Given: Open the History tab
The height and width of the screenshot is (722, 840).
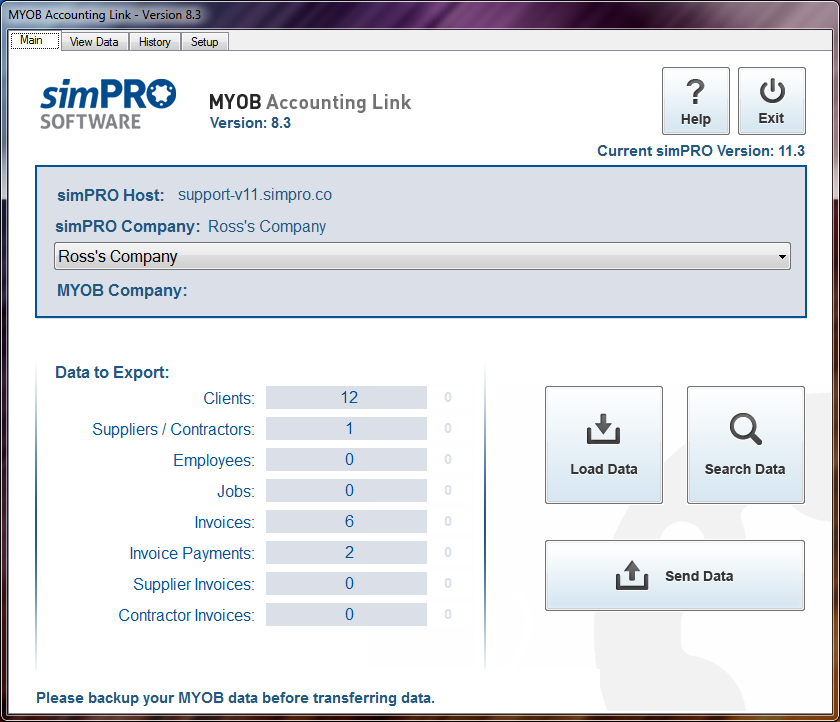Looking at the screenshot, I should (x=154, y=41).
